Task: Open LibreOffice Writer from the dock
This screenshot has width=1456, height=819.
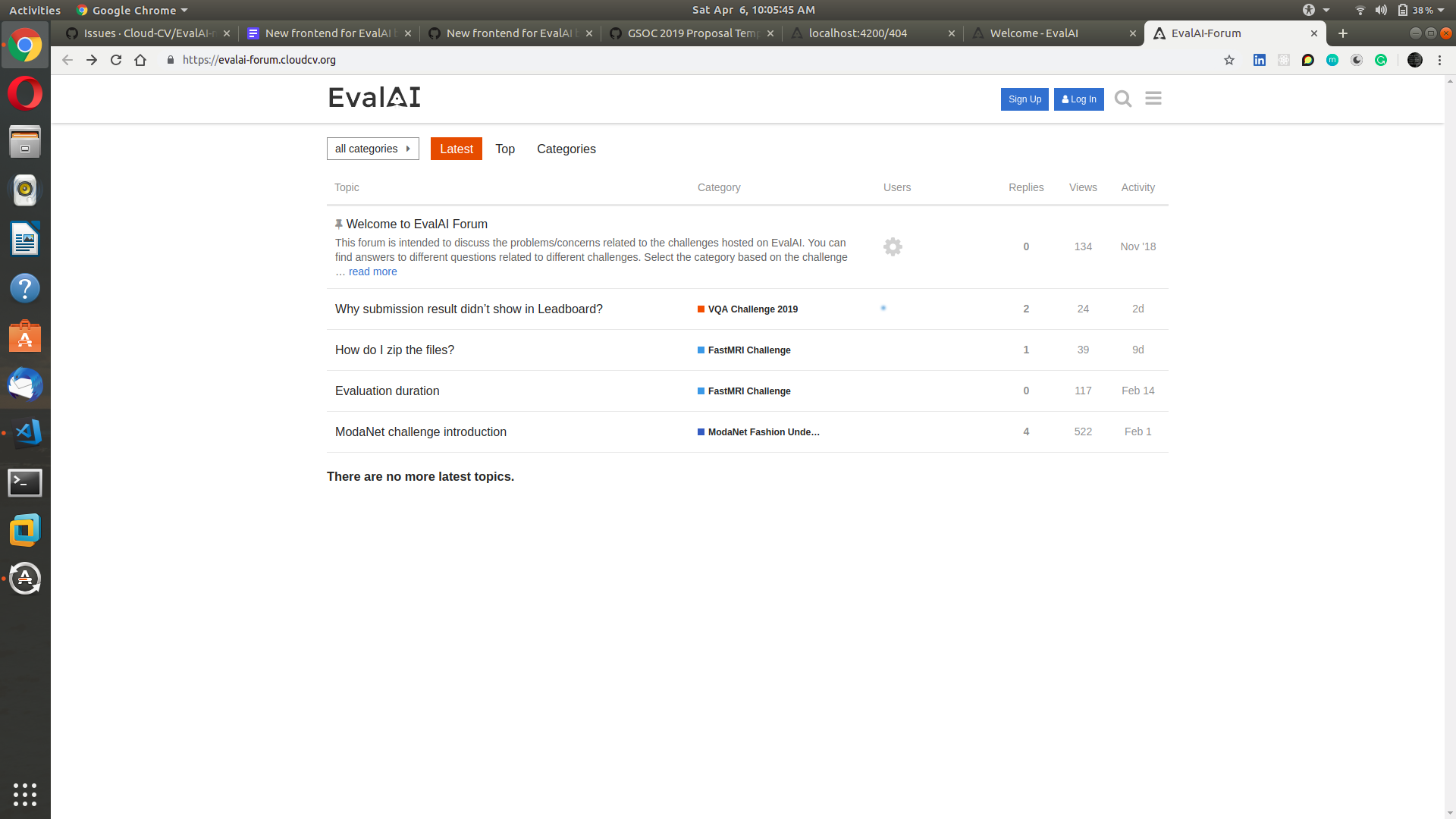Action: (x=25, y=240)
